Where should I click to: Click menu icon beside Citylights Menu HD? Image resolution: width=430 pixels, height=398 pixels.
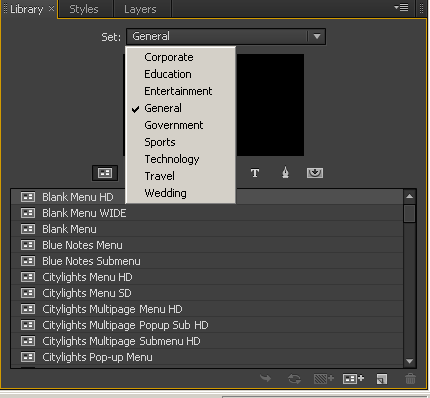pos(28,277)
